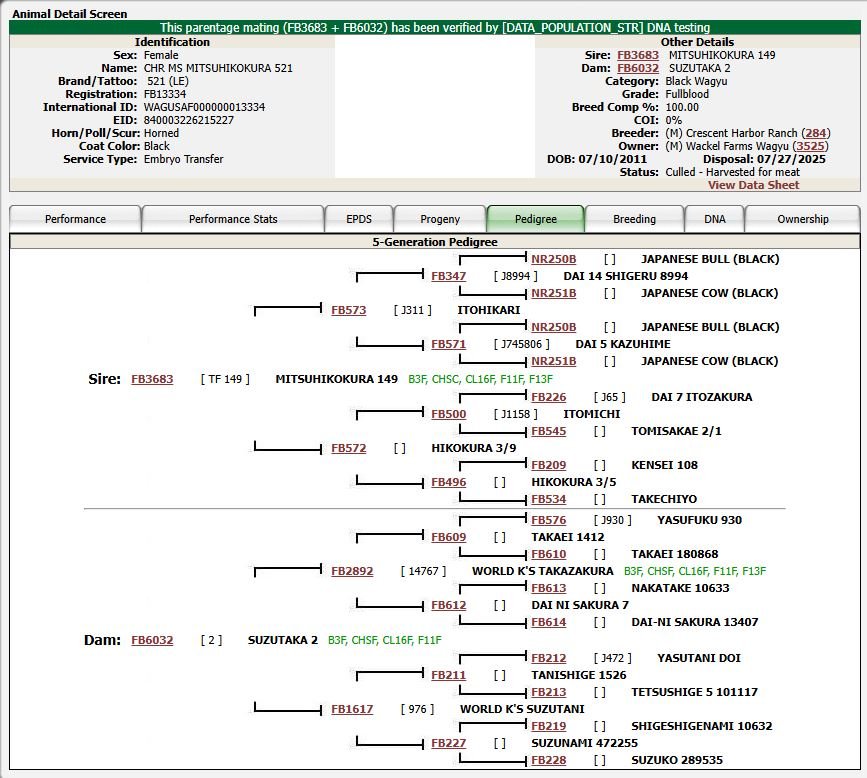Open the FB573 ITOHIKARI pedigree link
The height and width of the screenshot is (778, 867).
tap(349, 310)
